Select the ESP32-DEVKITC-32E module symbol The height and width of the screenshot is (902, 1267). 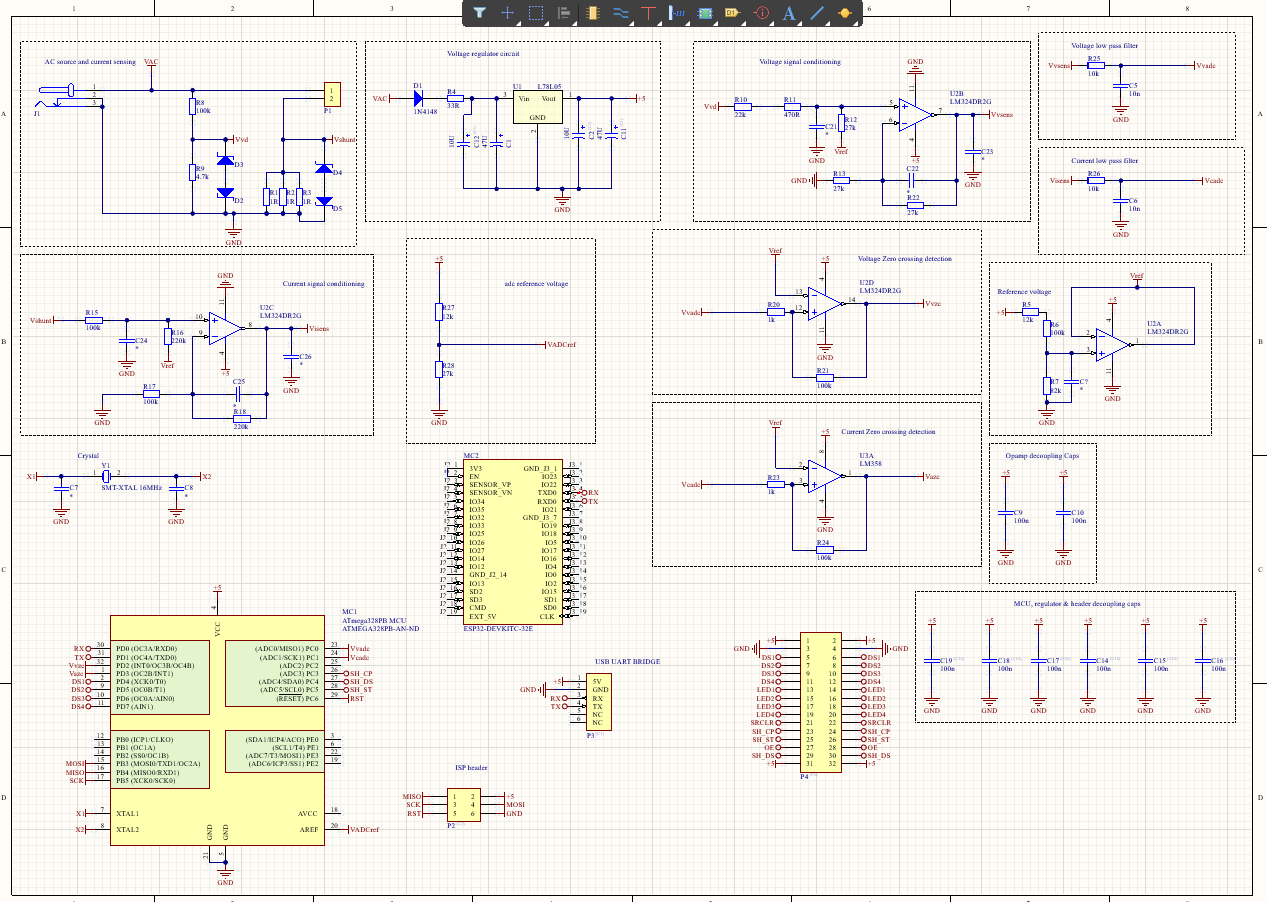(x=511, y=541)
